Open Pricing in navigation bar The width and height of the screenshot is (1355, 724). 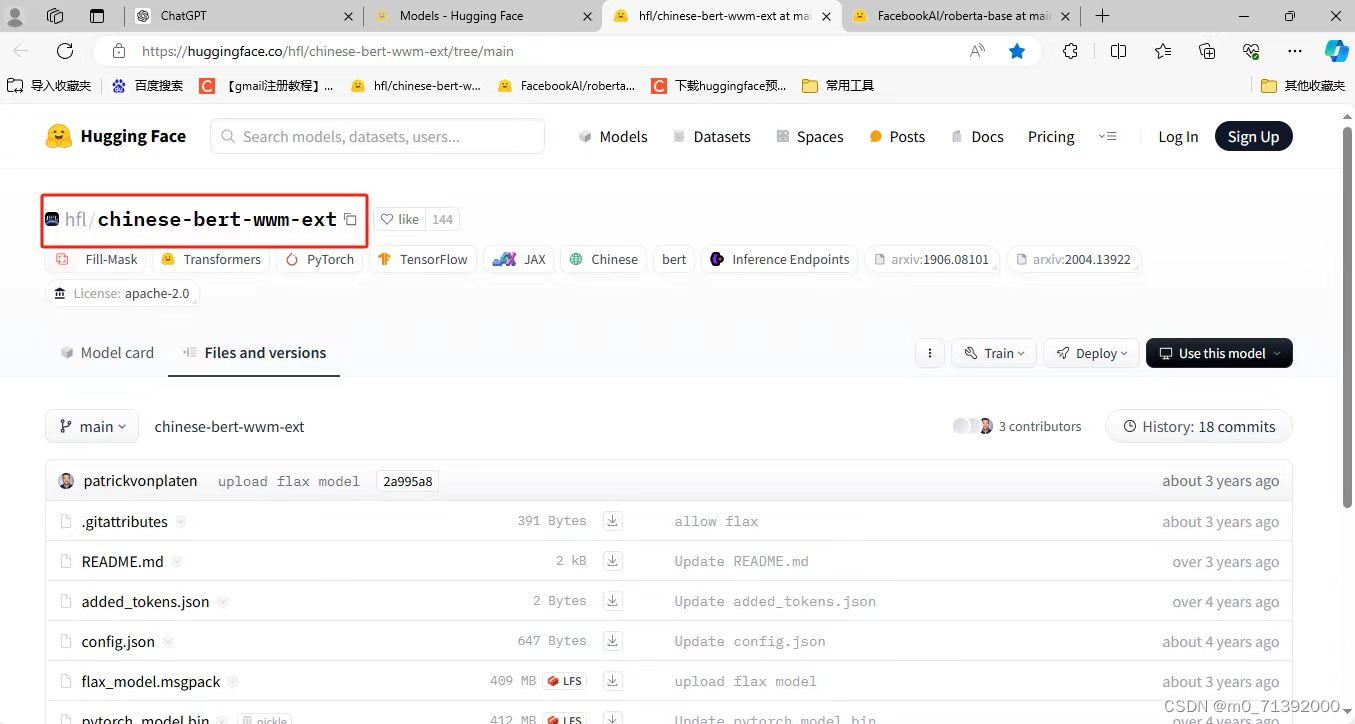pyautogui.click(x=1051, y=137)
